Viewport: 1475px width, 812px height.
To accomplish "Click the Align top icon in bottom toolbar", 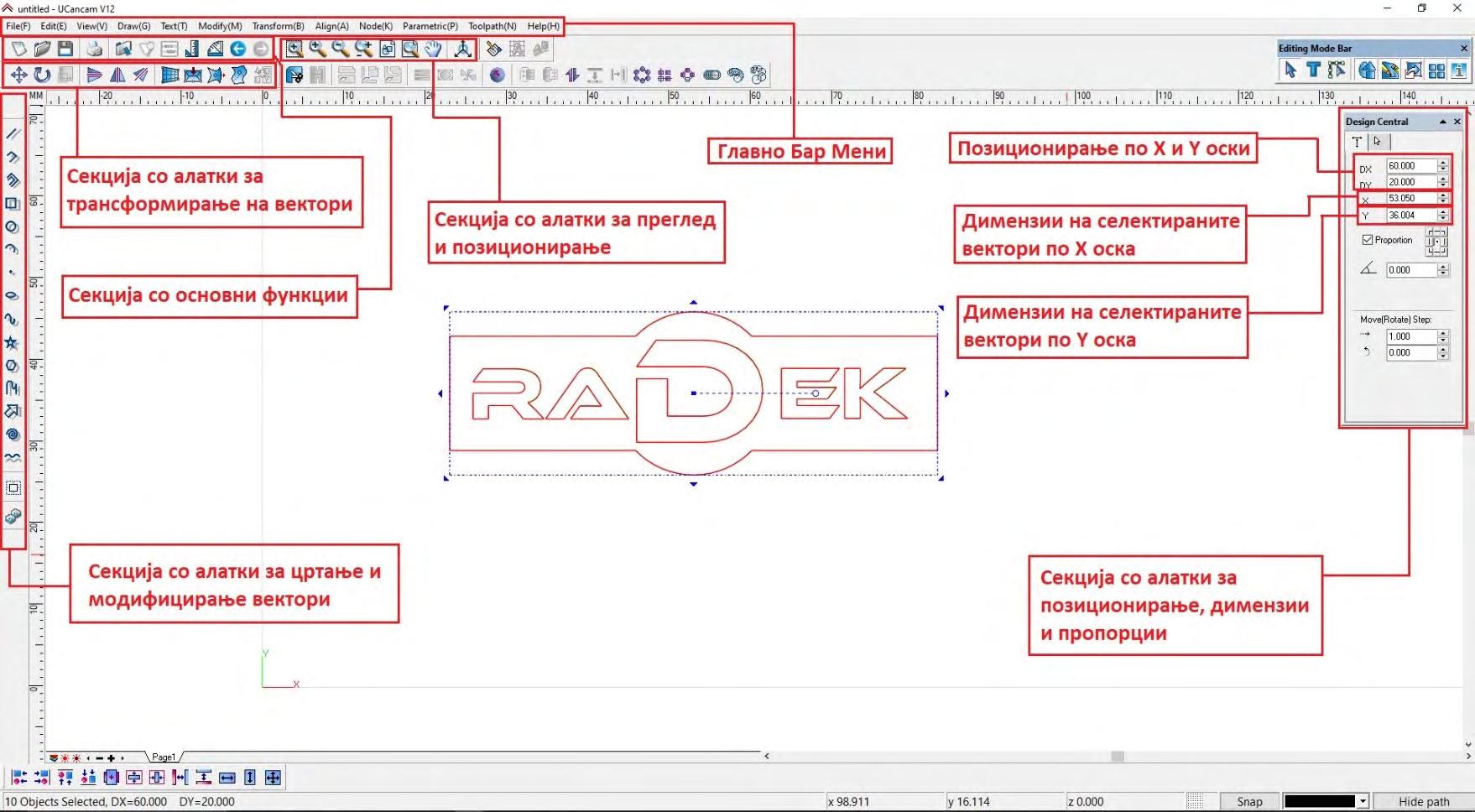I will pos(65,778).
